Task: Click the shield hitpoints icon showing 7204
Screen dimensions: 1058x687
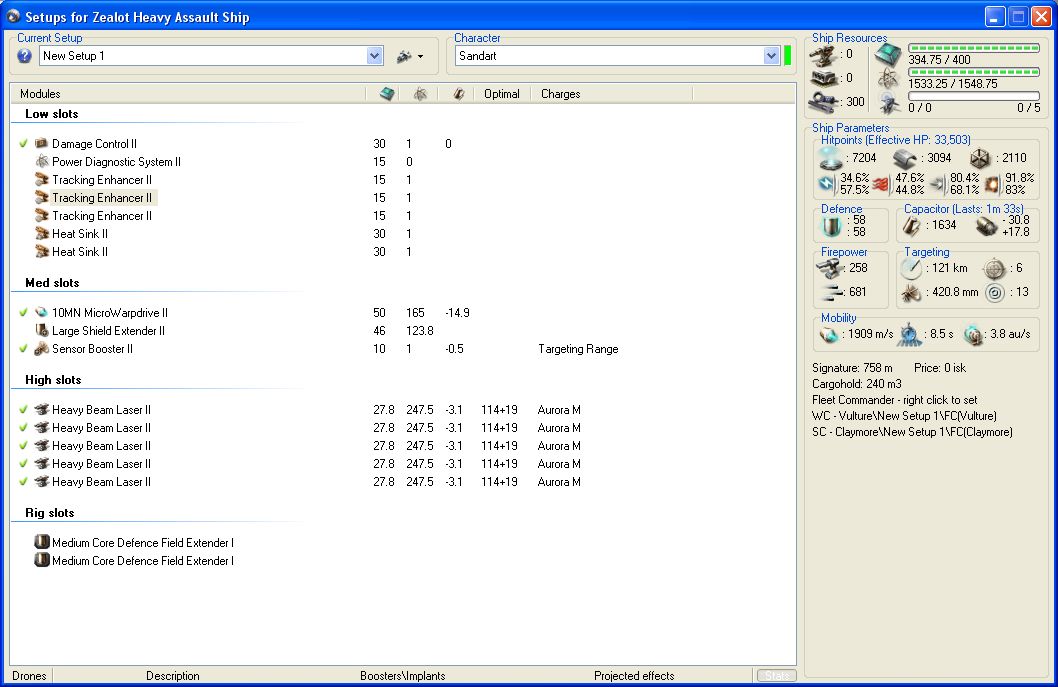Action: coord(831,159)
